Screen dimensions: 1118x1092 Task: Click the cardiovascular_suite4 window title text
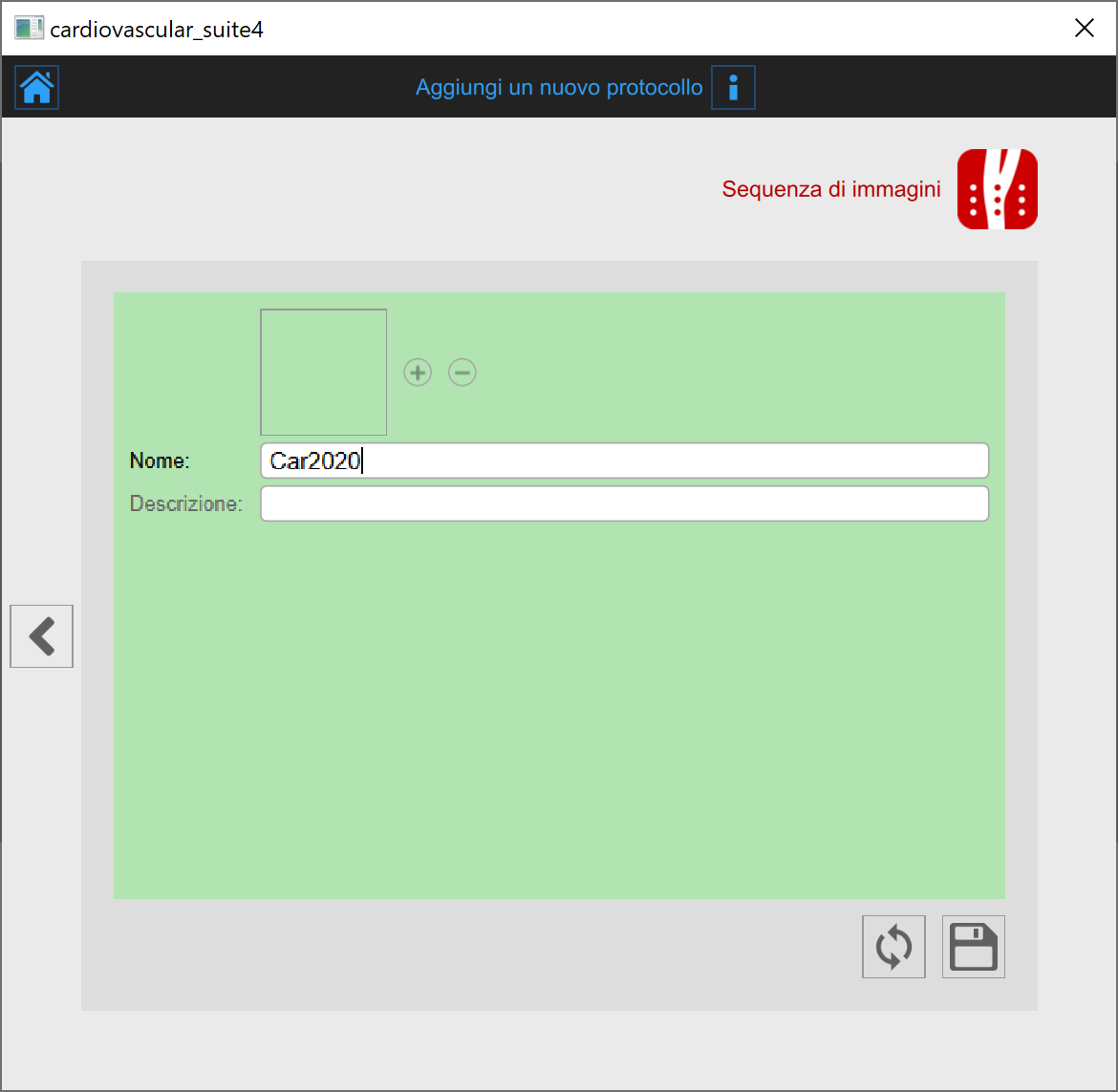157,30
